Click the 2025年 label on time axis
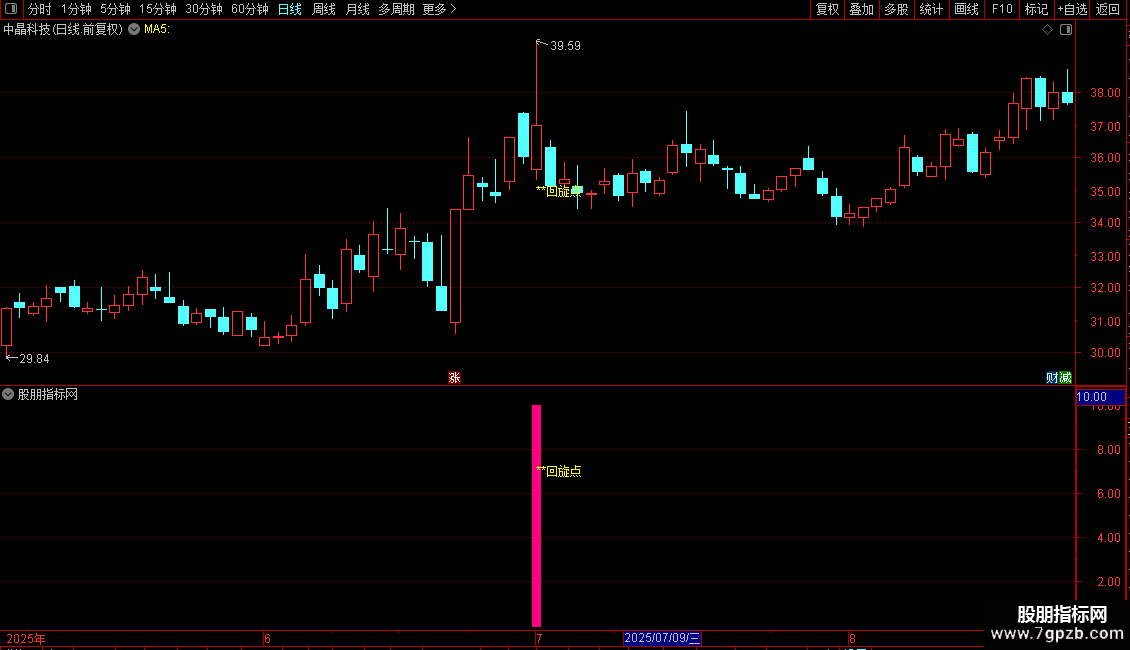This screenshot has width=1130, height=650. (x=25, y=638)
